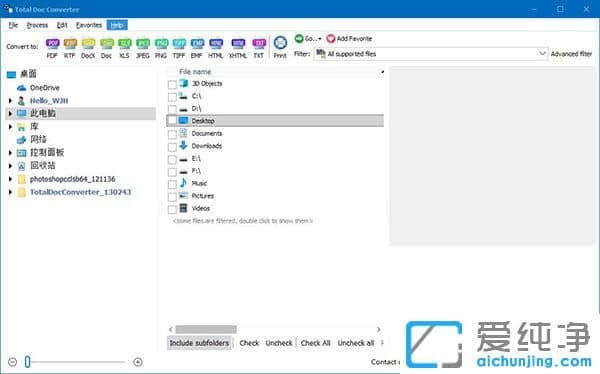This screenshot has height=374, width=600.
Task: Click the Check All button
Action: point(315,343)
